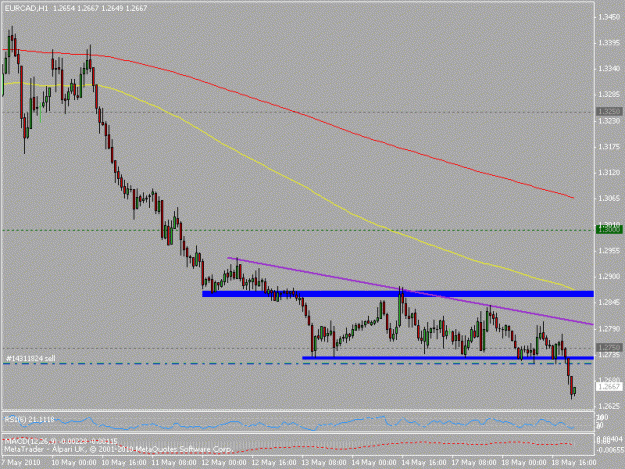Image resolution: width=625 pixels, height=469 pixels.
Task: Click the RSI(6) 21.1118 indicator label
Action: pyautogui.click(x=29, y=419)
